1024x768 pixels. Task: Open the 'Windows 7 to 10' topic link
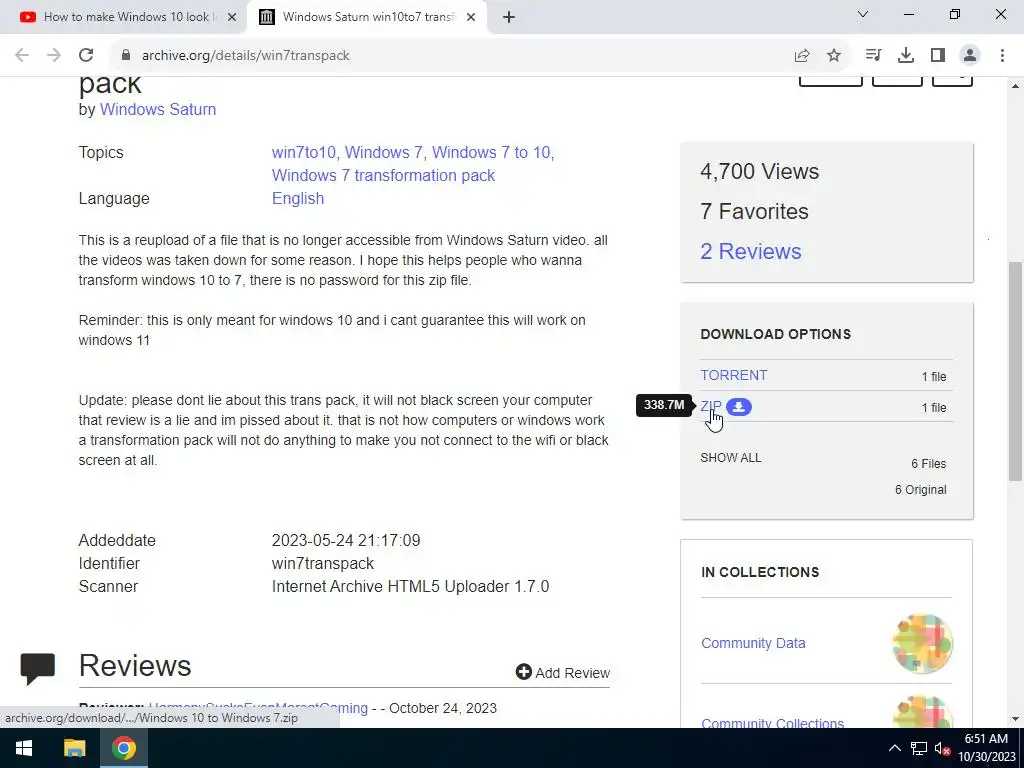pyautogui.click(x=491, y=152)
